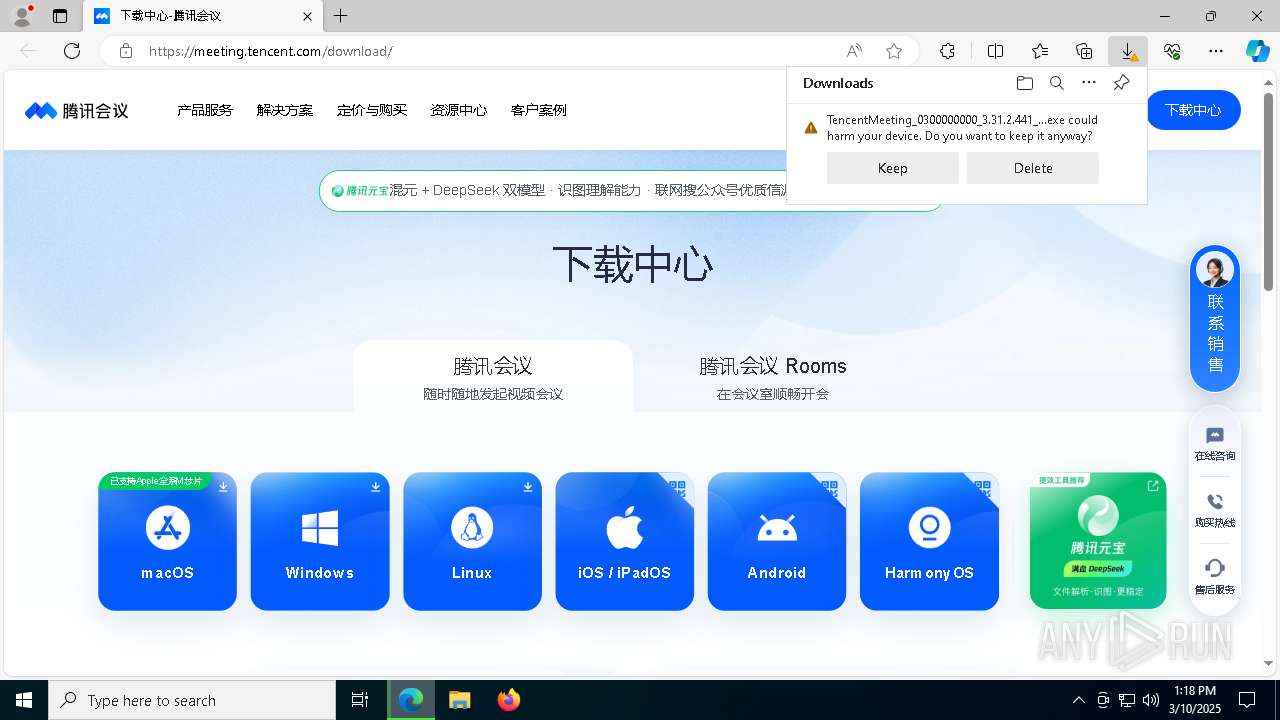The width and height of the screenshot is (1280, 720).
Task: Open the macOS download tile
Action: point(167,541)
